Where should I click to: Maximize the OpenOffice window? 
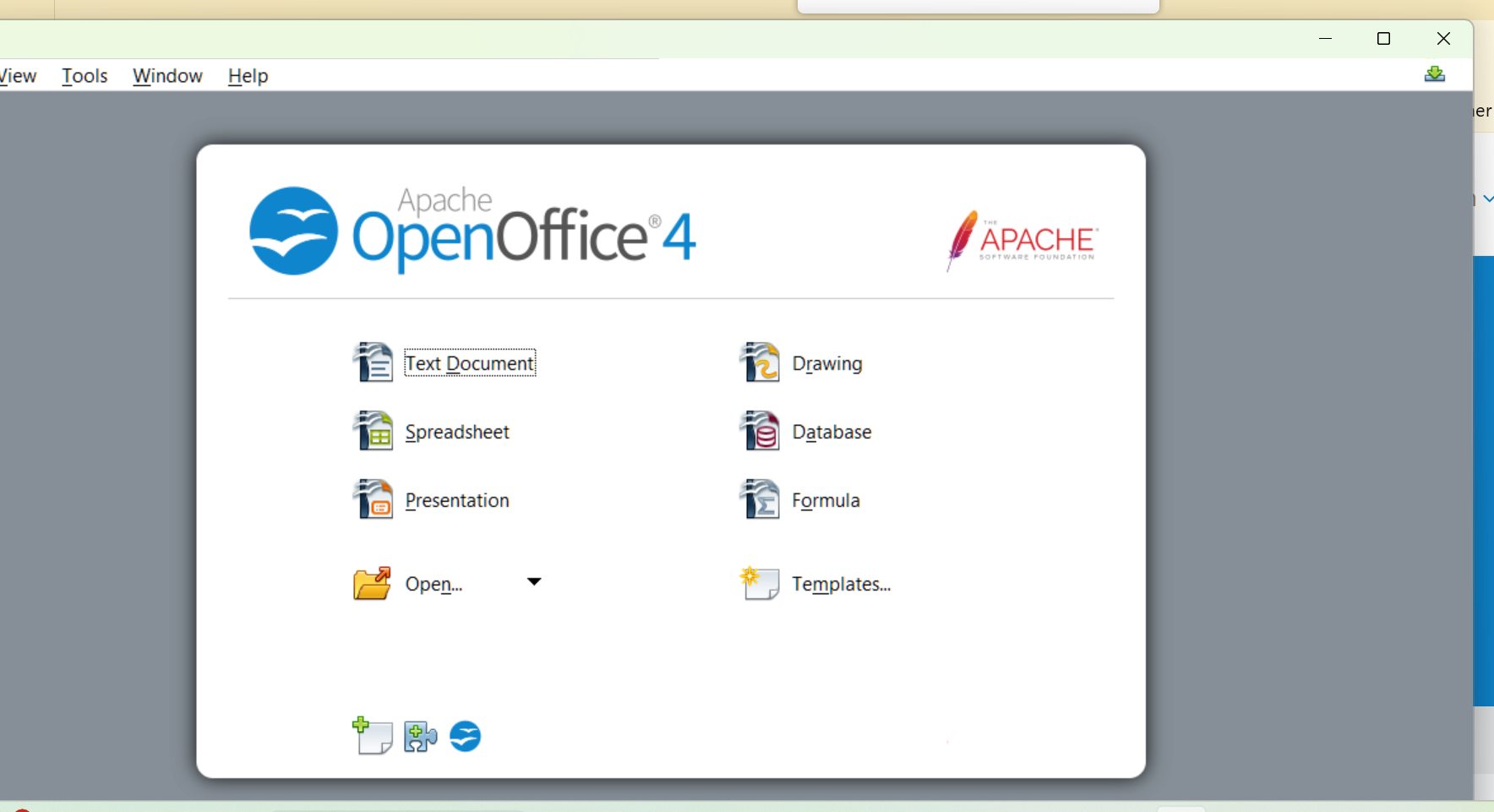(x=1383, y=38)
